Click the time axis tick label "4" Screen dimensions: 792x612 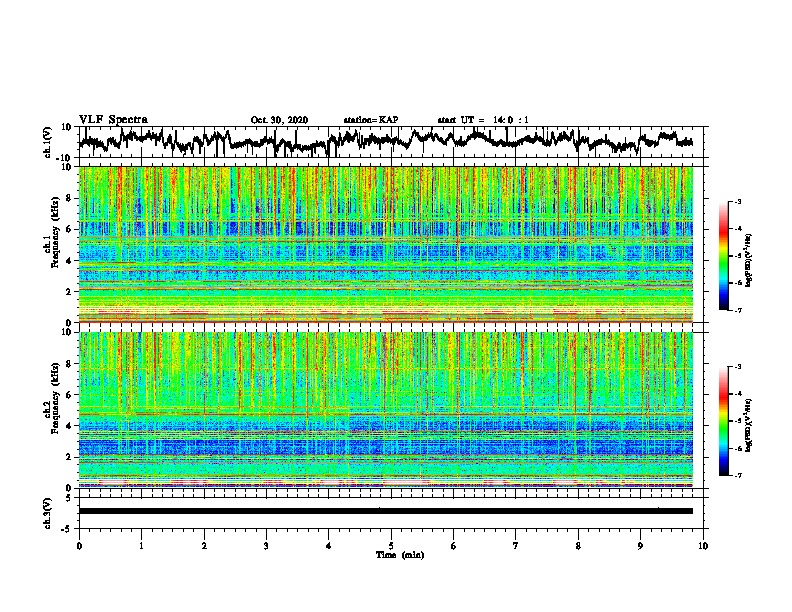point(329,546)
